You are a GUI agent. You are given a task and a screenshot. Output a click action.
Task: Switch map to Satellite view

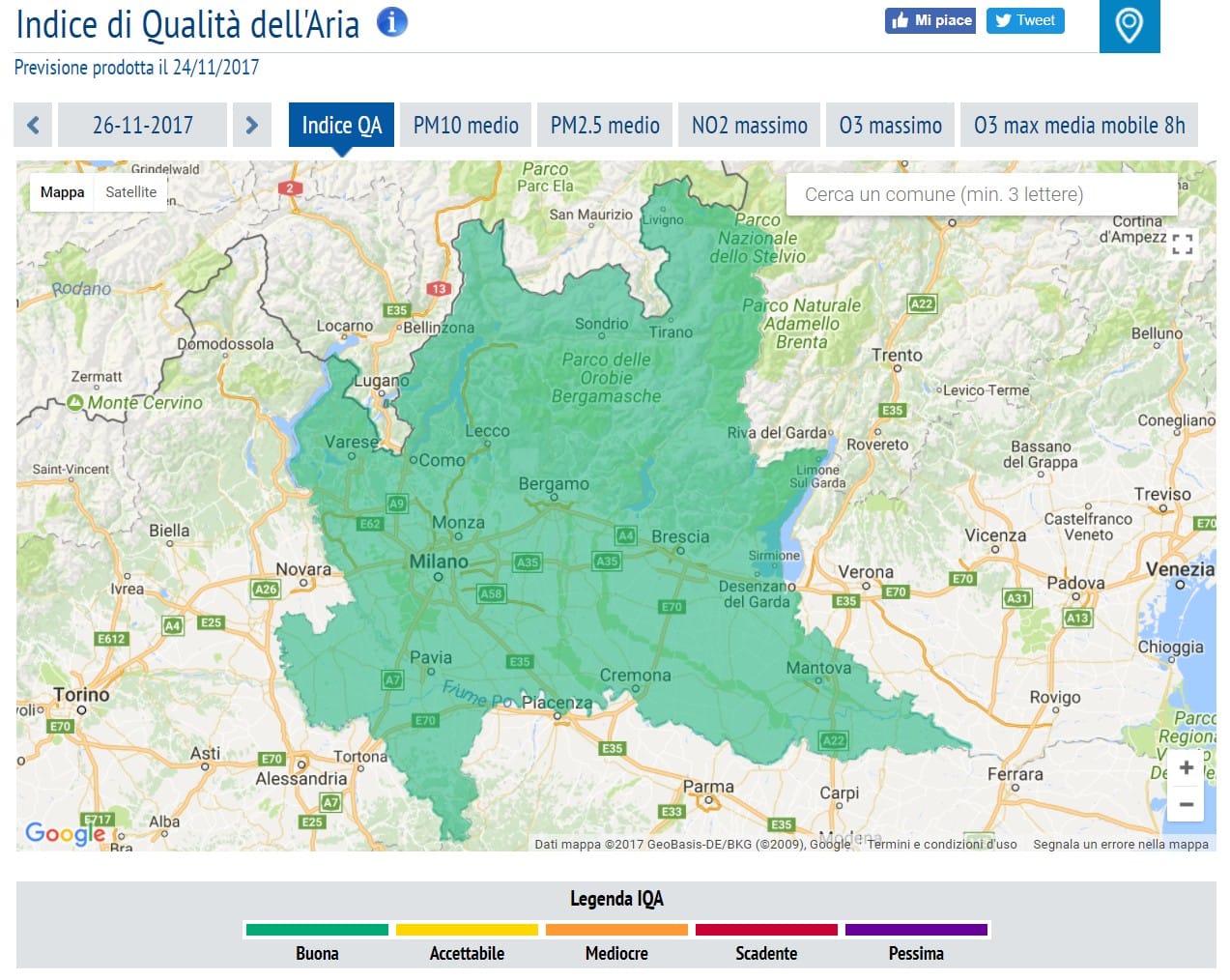coord(130,192)
